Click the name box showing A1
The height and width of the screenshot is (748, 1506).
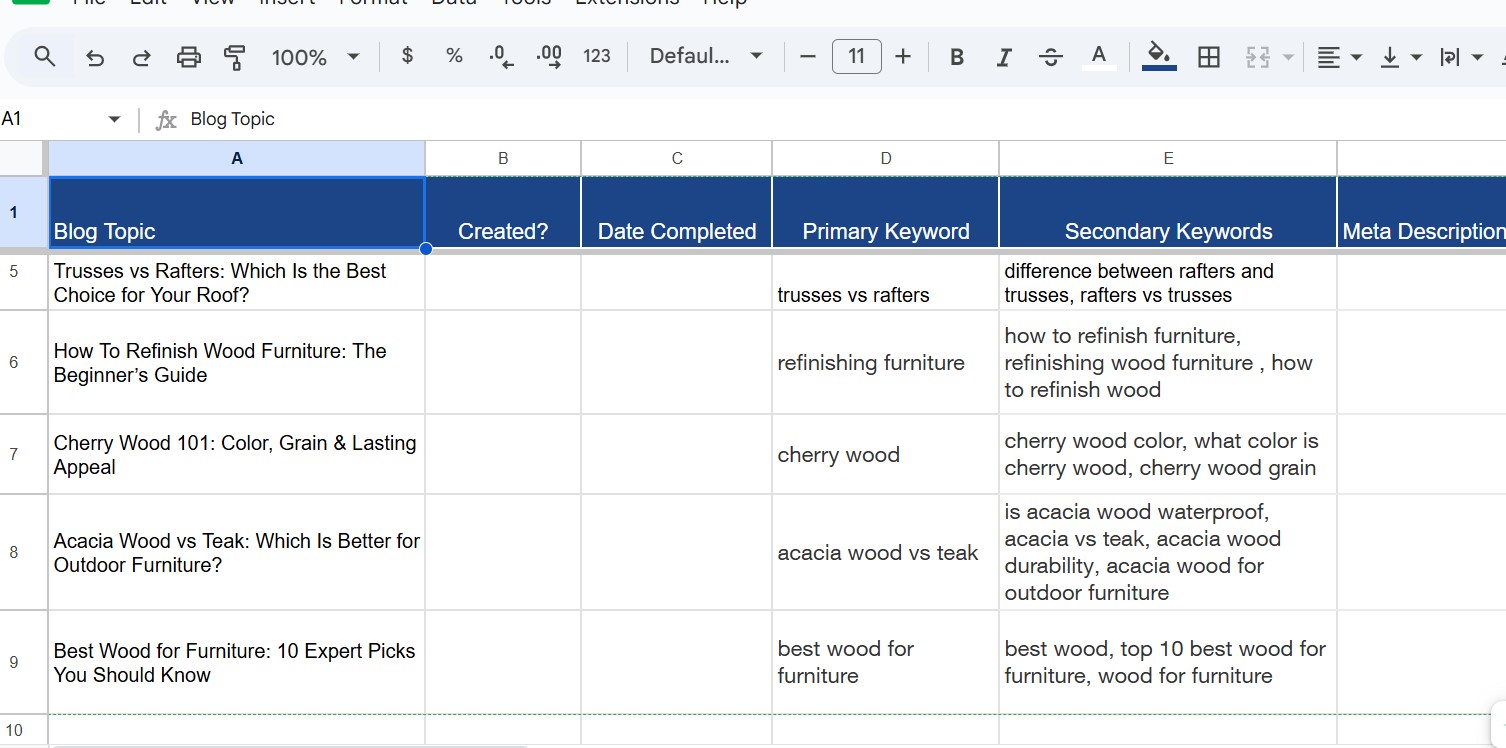point(50,119)
